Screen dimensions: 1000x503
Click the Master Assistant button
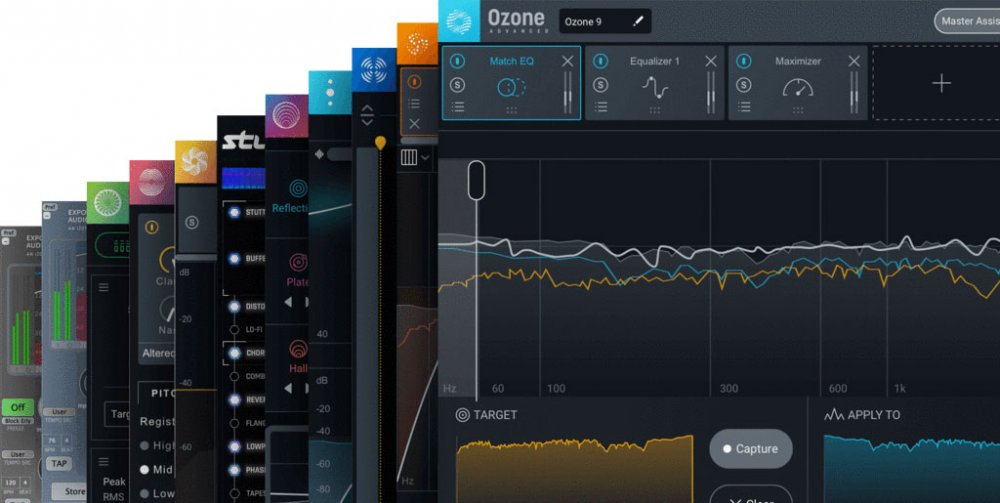click(x=967, y=21)
